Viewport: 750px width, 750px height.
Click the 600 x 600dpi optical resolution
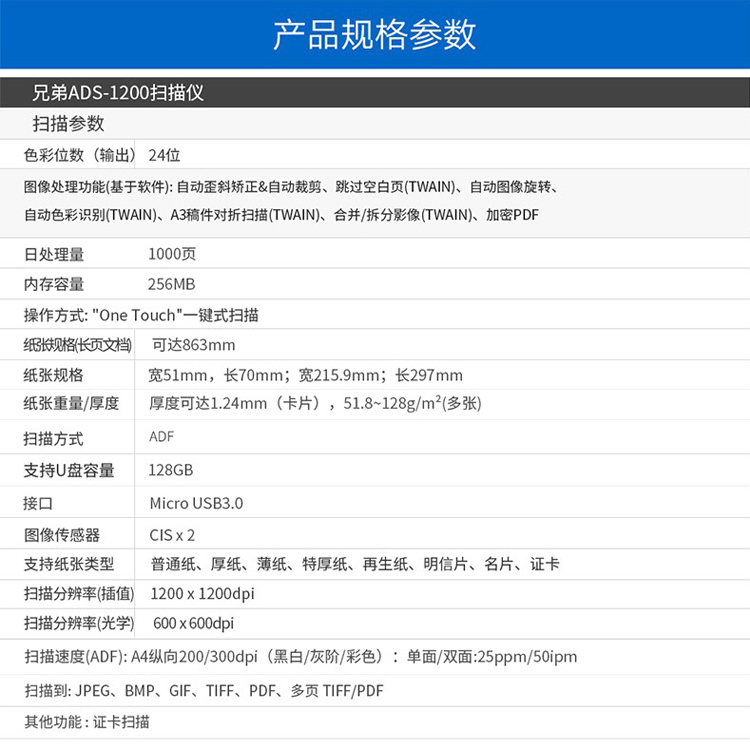click(193, 623)
